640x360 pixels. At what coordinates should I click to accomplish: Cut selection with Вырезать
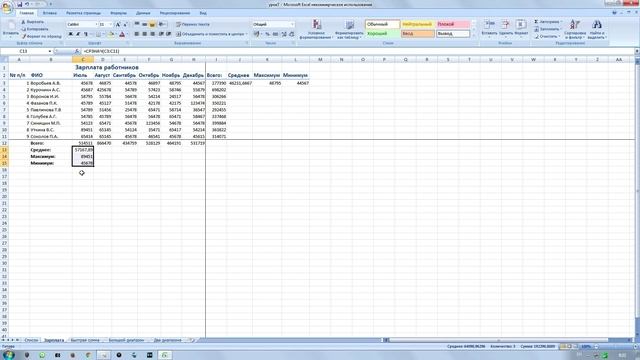pos(32,22)
